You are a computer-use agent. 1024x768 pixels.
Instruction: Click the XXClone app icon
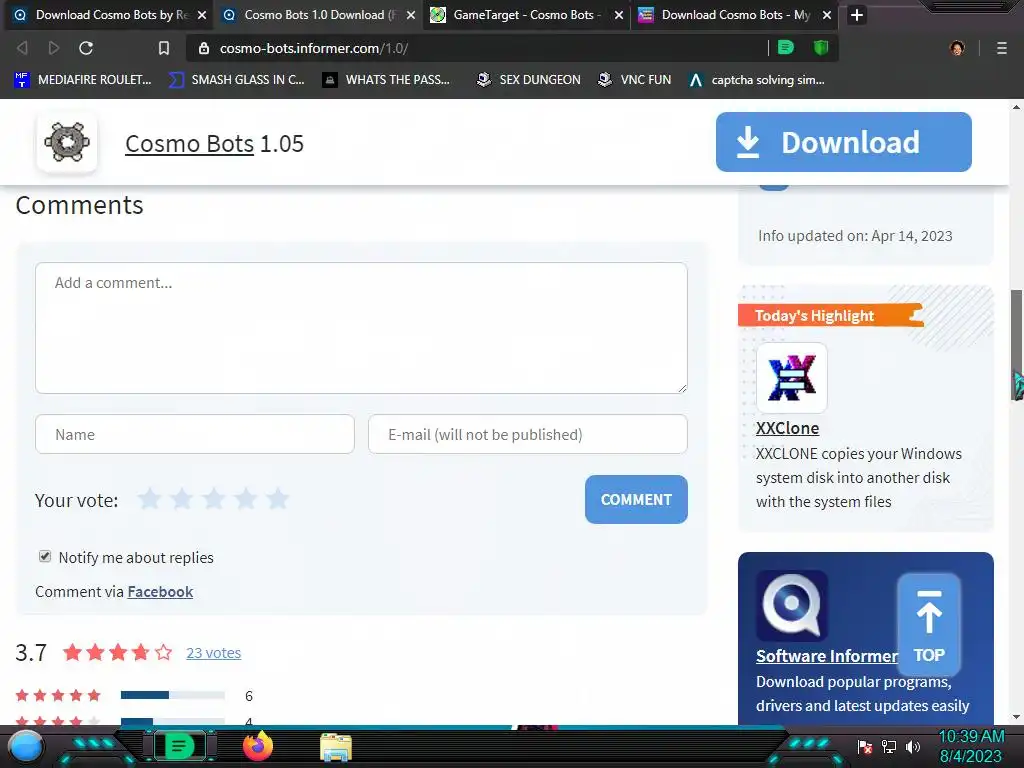pyautogui.click(x=792, y=377)
